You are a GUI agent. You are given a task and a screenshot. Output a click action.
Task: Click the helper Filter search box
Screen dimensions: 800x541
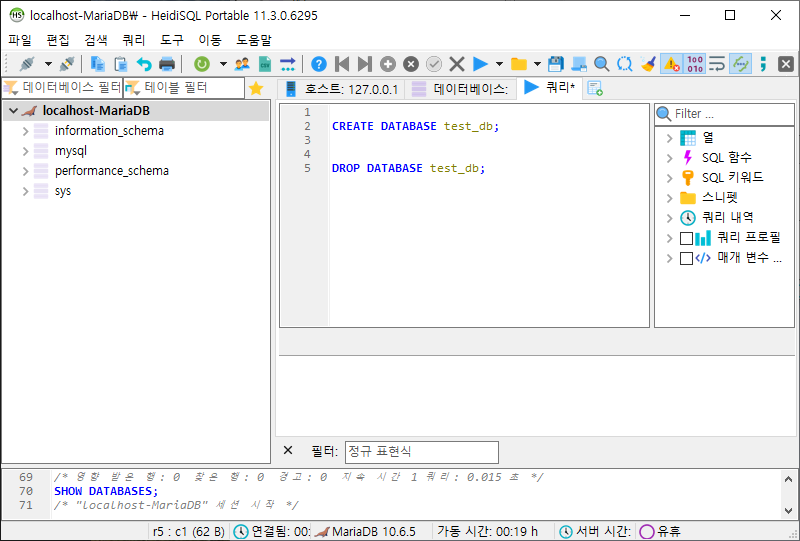[724, 113]
